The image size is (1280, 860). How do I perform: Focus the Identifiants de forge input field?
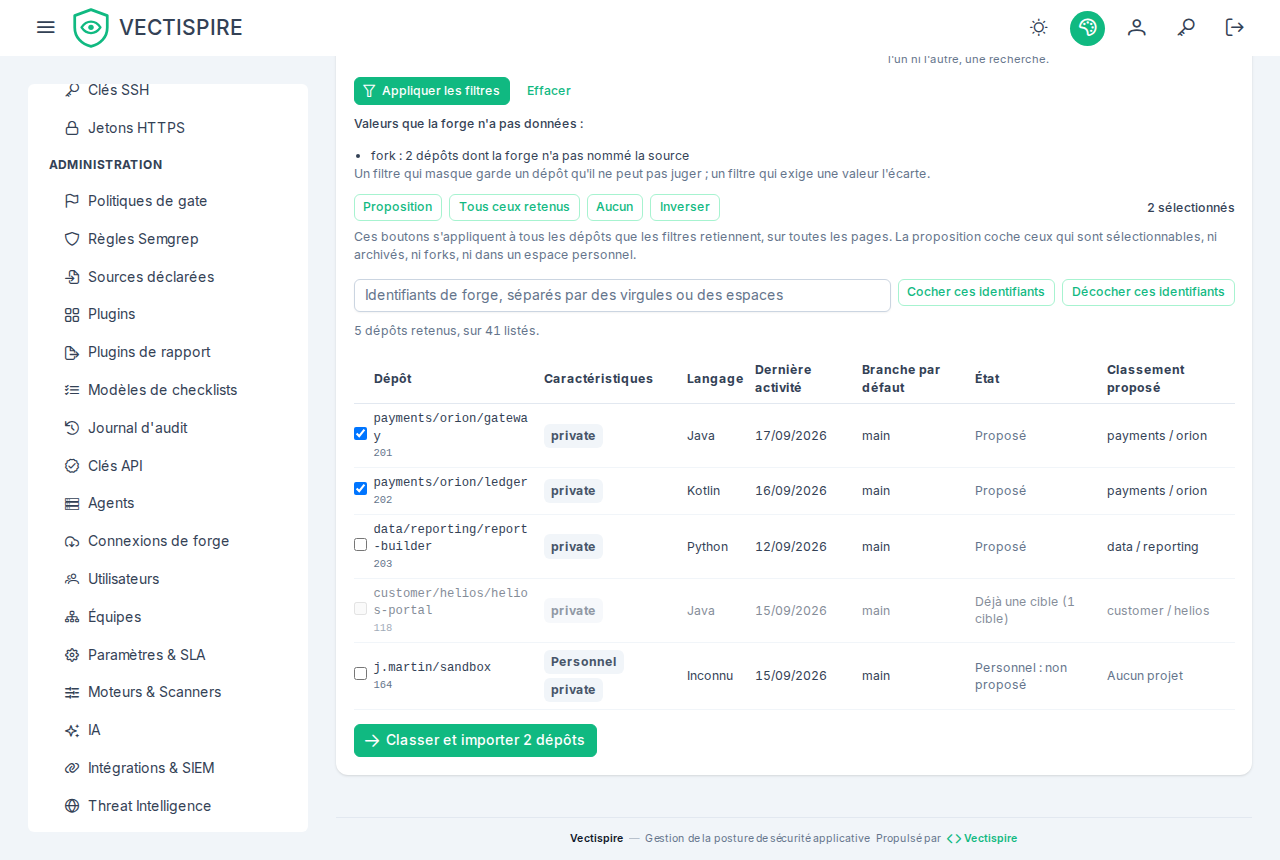[x=622, y=296]
